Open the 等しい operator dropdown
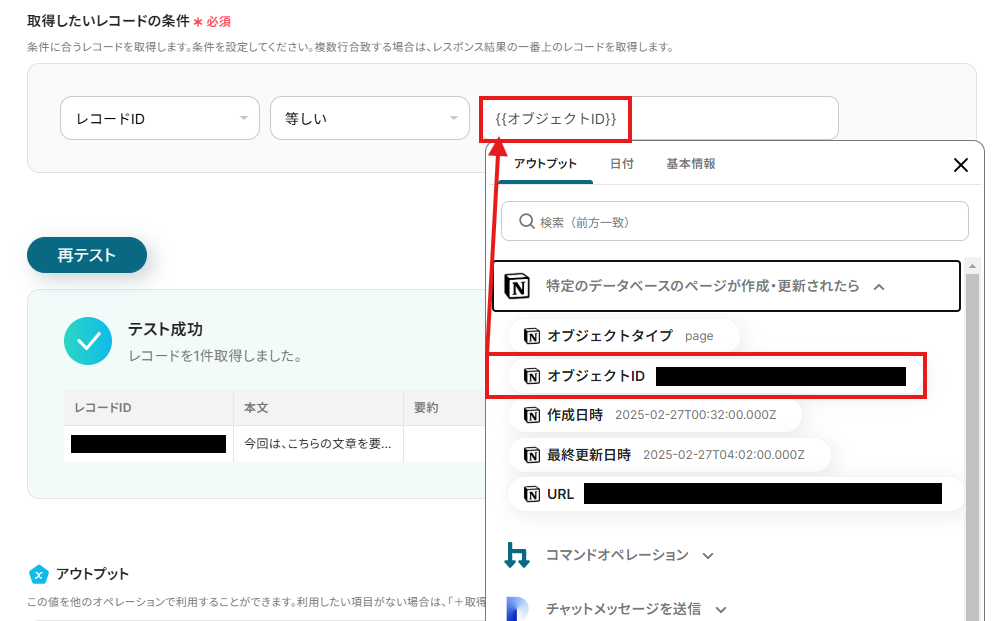This screenshot has height=621, width=1002. point(369,118)
